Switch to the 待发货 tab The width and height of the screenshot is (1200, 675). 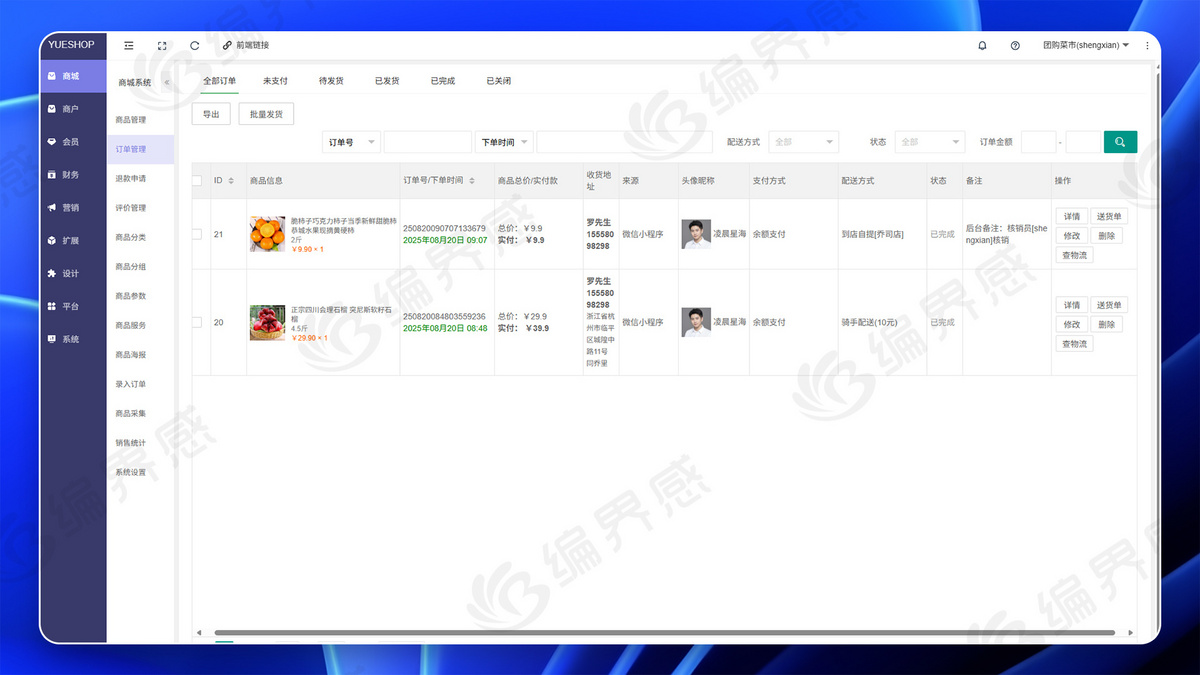(331, 81)
